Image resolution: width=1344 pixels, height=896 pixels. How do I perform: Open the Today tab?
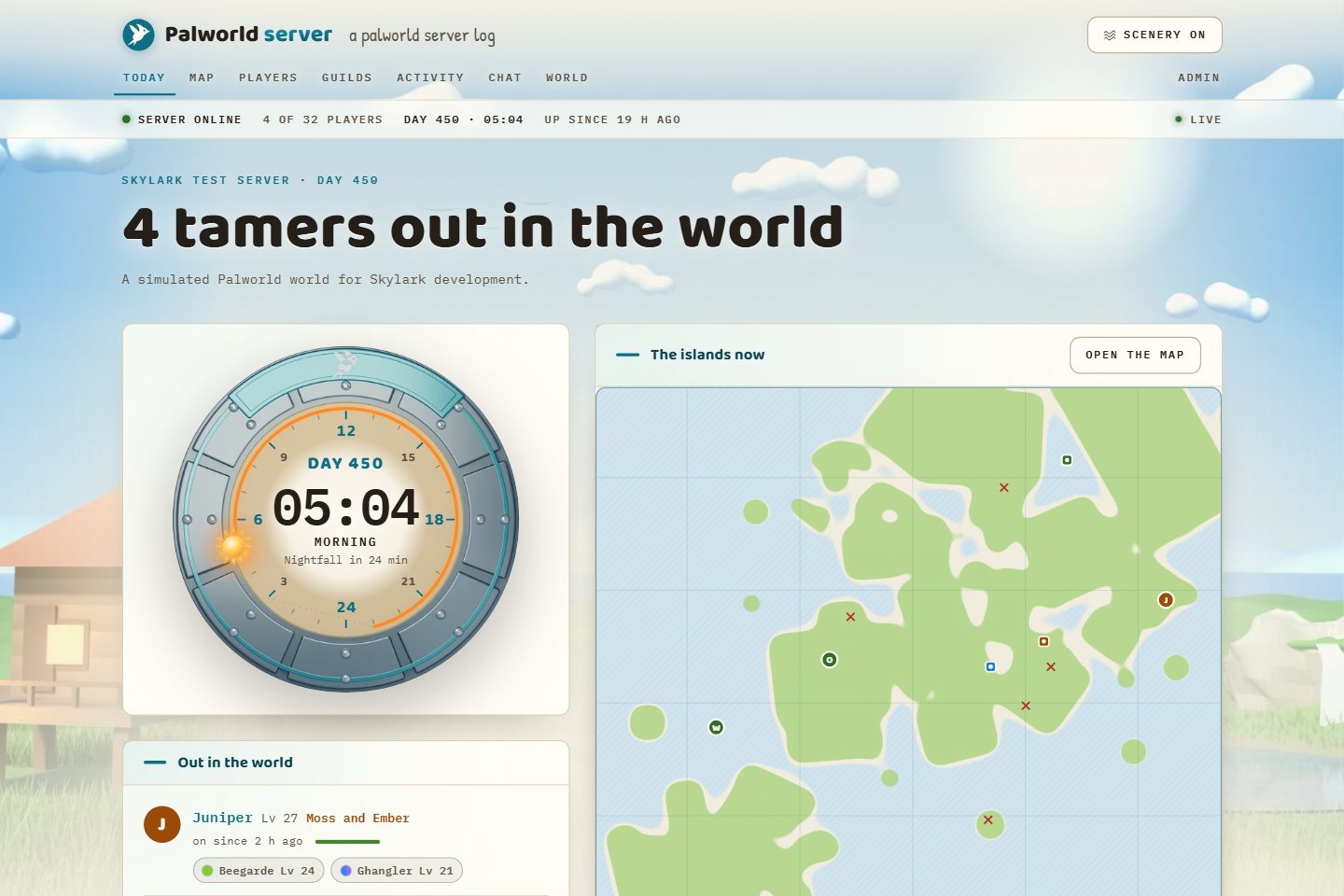(144, 77)
